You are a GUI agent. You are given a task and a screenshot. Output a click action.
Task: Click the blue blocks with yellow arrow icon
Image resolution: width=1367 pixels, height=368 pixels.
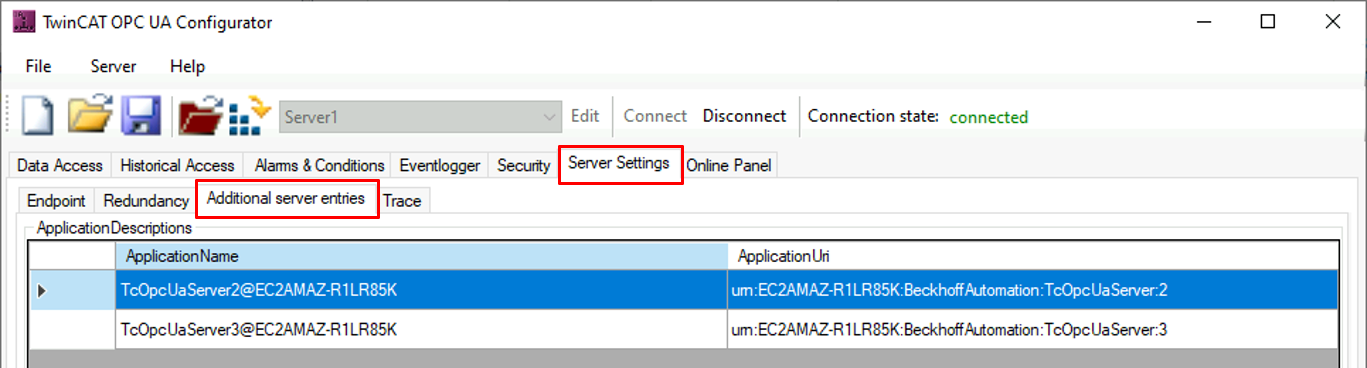tap(250, 115)
